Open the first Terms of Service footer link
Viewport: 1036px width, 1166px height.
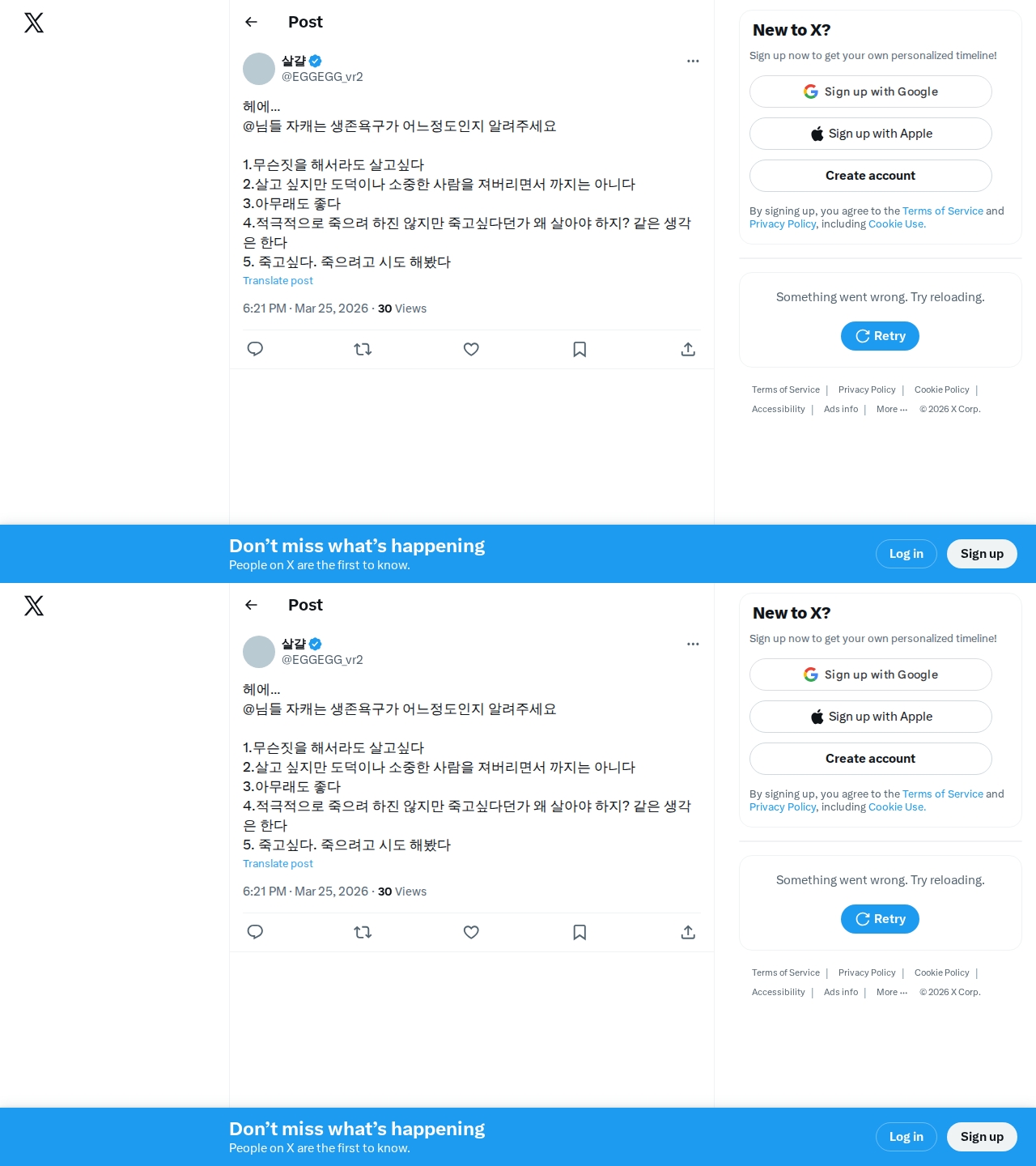[785, 389]
